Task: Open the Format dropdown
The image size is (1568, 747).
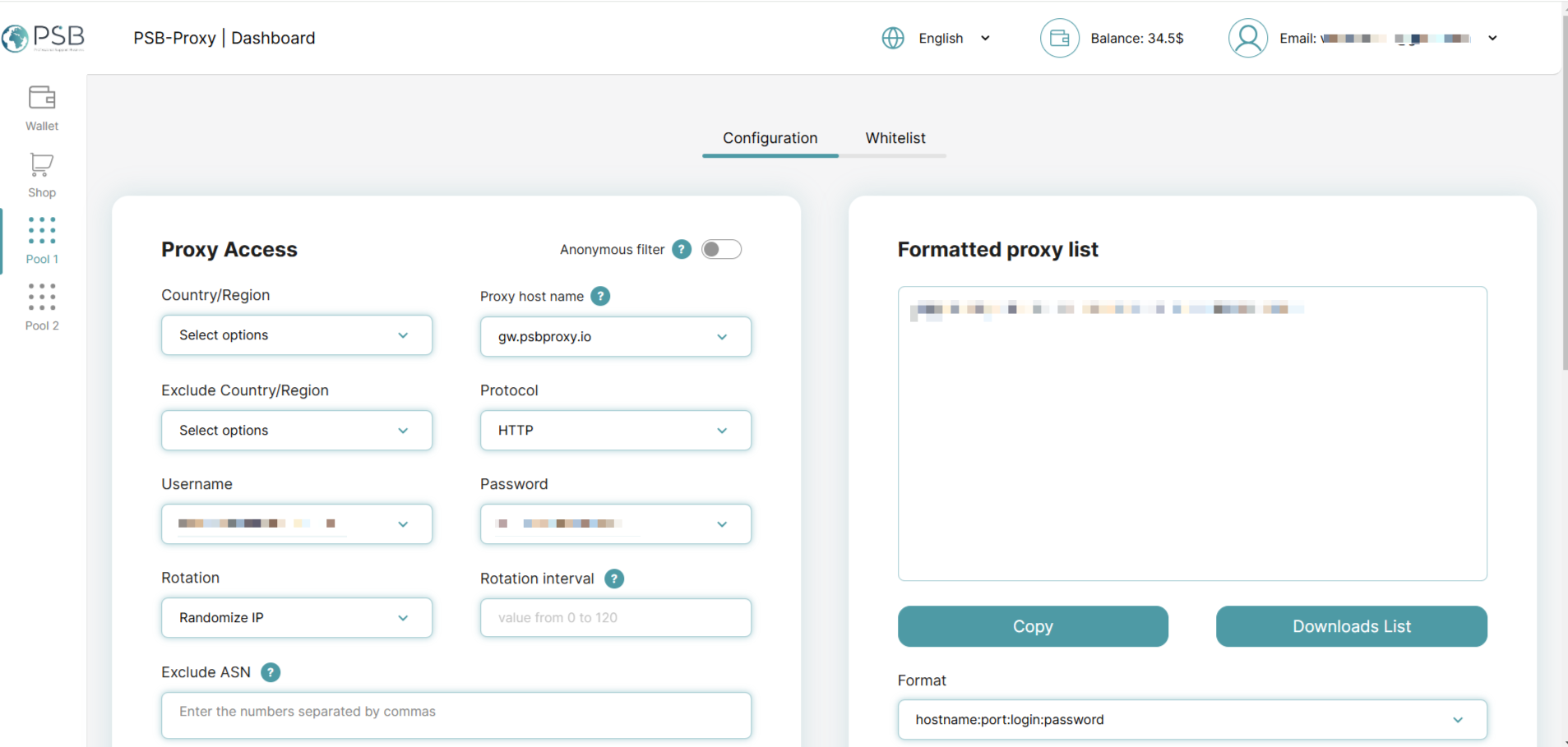Action: pyautogui.click(x=1191, y=720)
